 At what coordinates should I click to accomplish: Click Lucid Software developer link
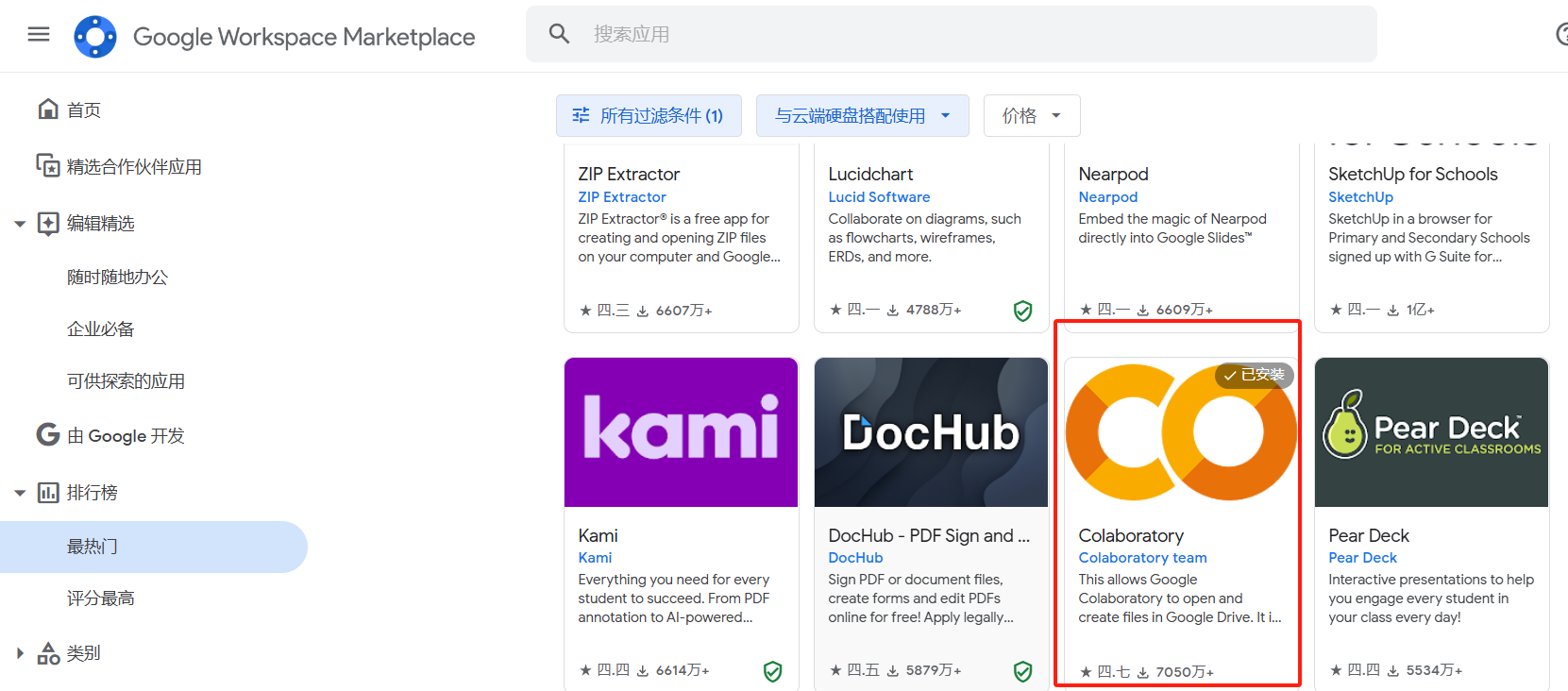[x=879, y=197]
